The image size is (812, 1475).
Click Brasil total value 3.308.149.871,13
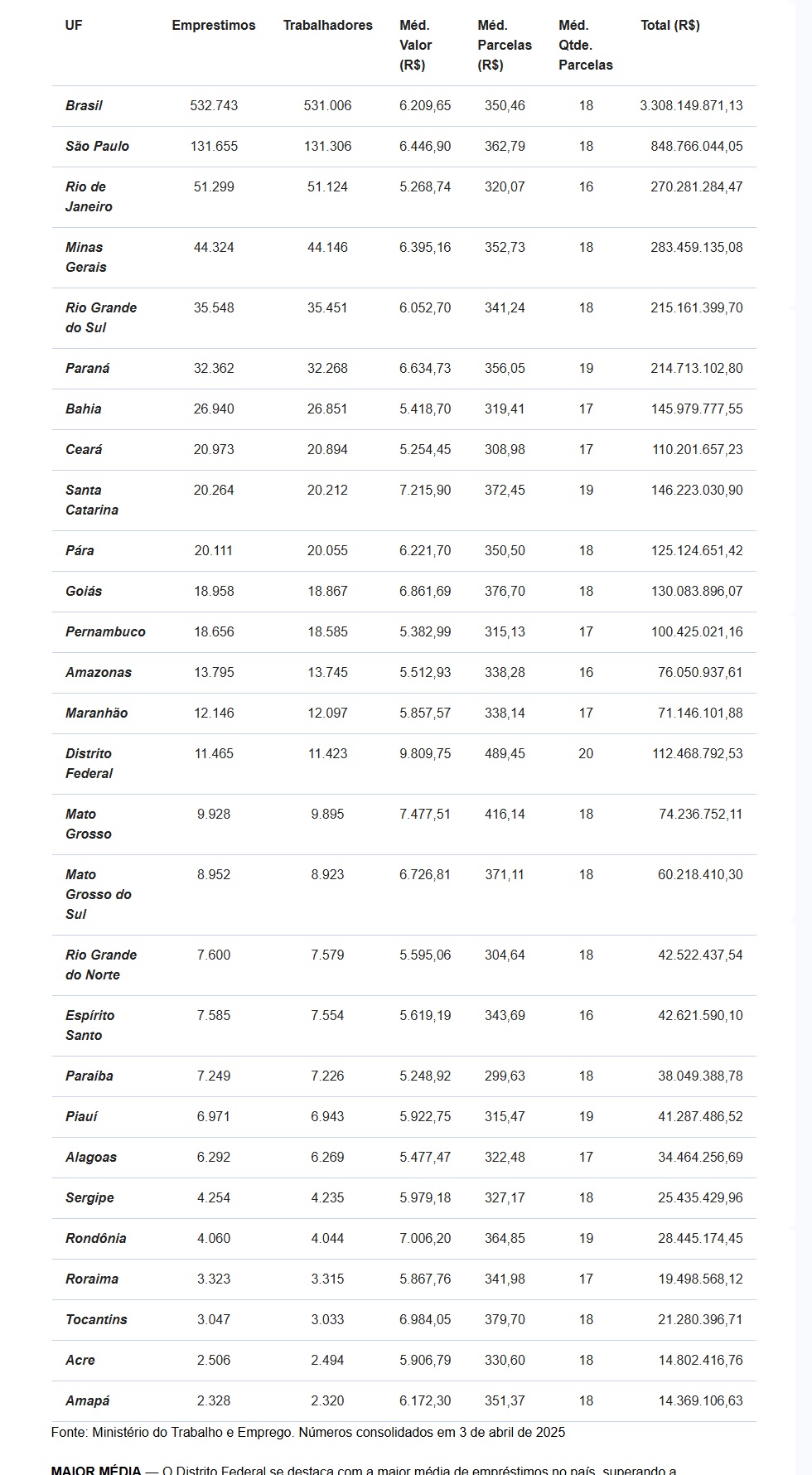click(x=691, y=106)
